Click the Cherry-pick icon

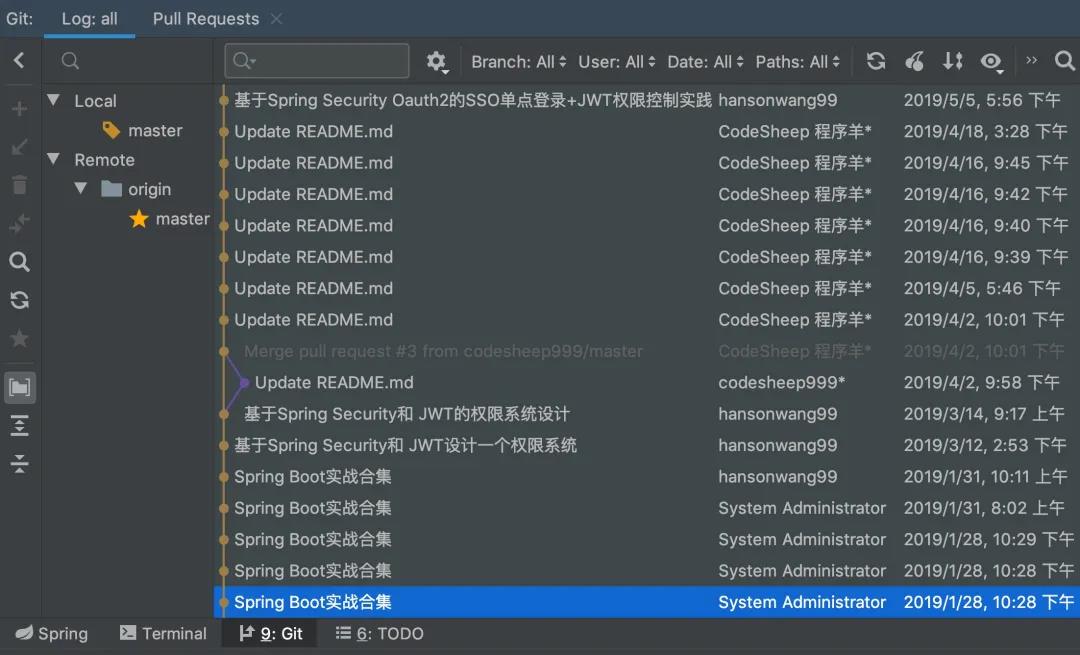tap(914, 61)
